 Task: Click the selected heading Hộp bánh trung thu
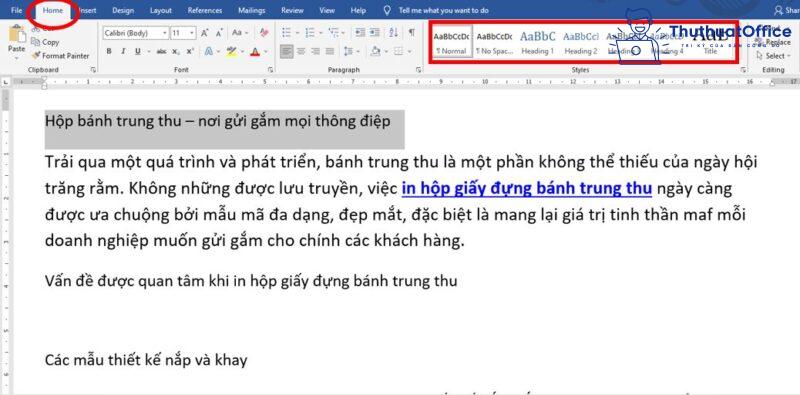click(218, 121)
